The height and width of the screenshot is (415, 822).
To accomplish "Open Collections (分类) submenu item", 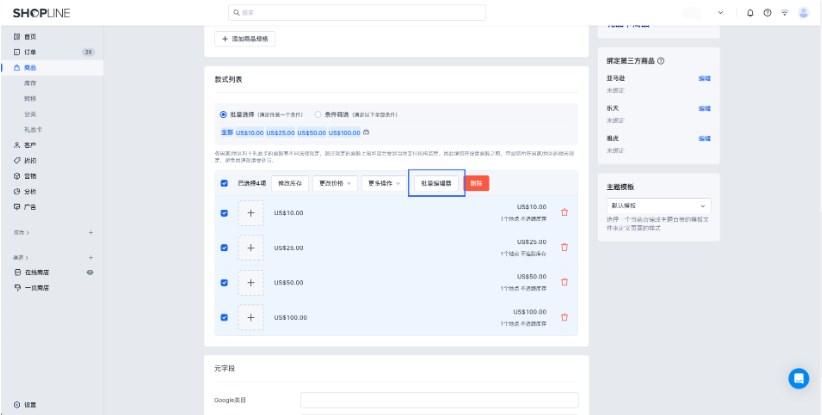I will click(30, 114).
